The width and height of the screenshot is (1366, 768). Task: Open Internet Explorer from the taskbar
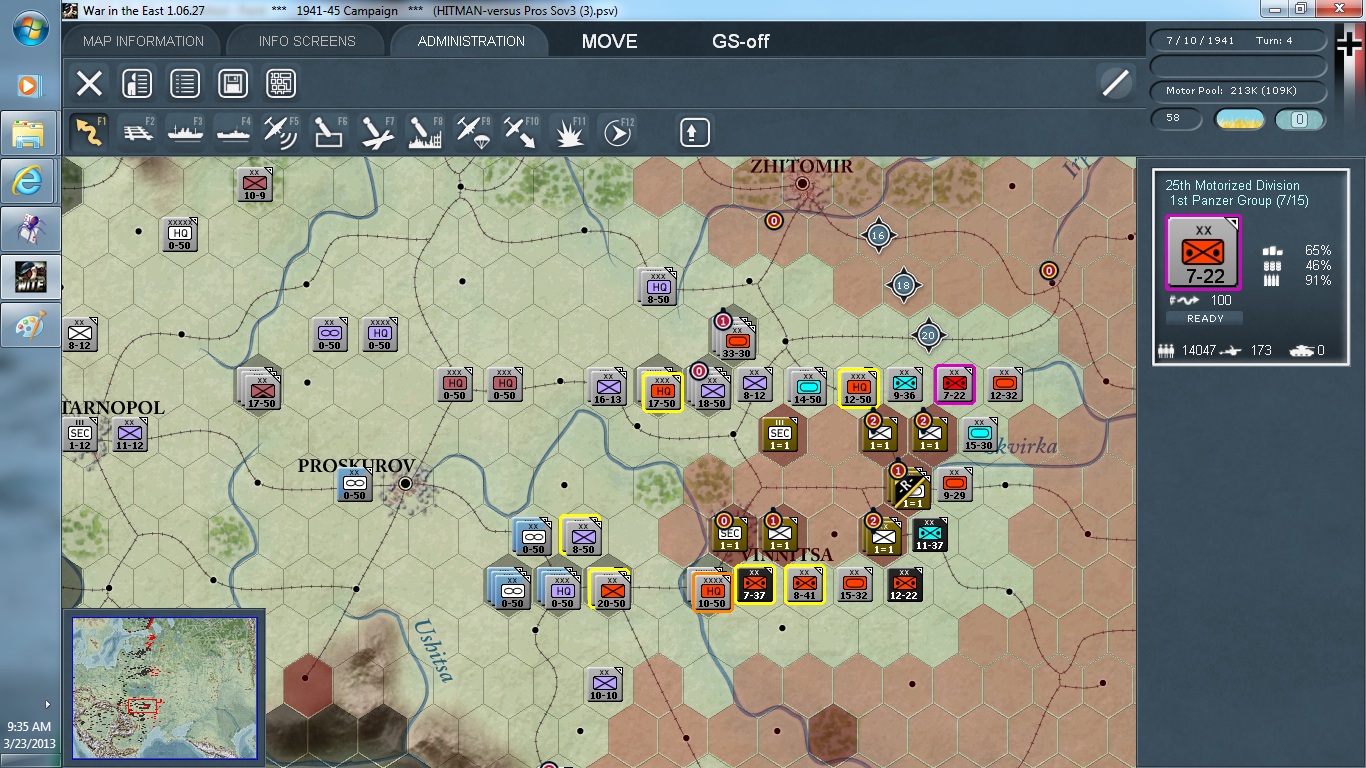pyautogui.click(x=29, y=180)
